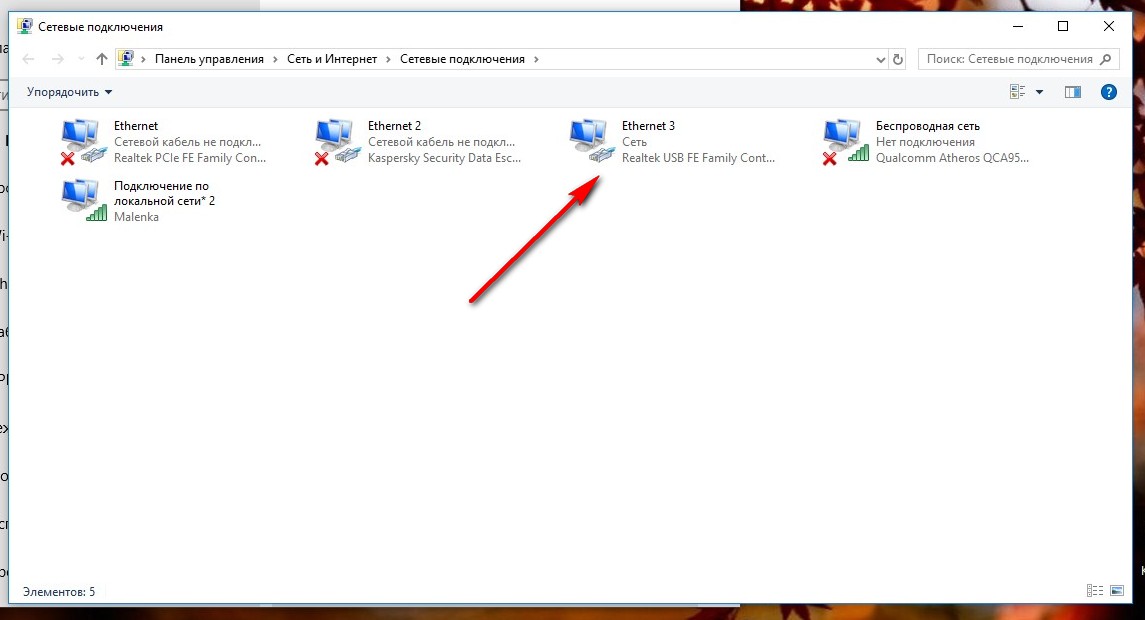
Task: Expand chevron after Панель управления
Action: point(275,59)
